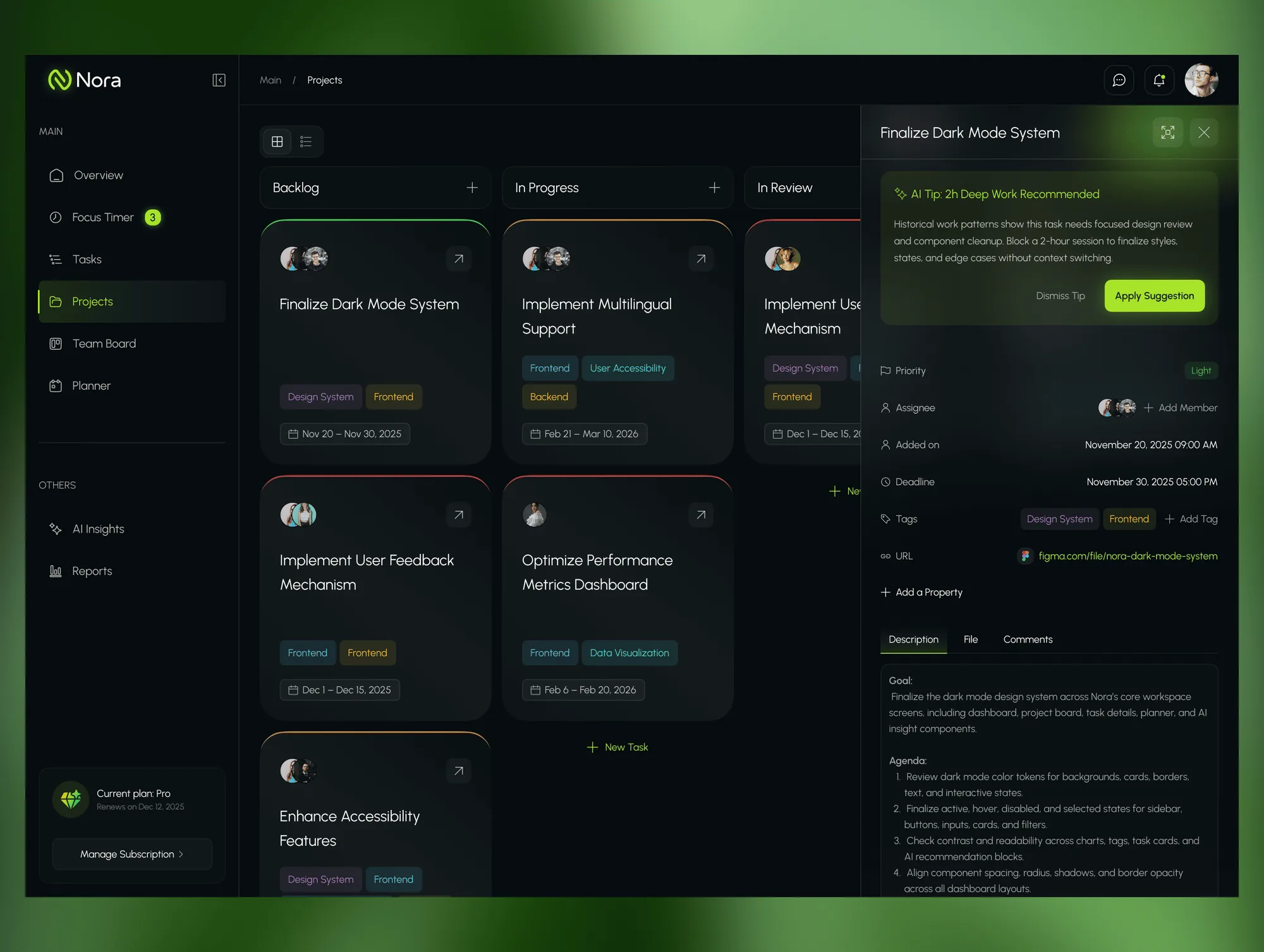This screenshot has width=1264, height=952.
Task: Click Manage Subscription button
Action: (x=132, y=854)
